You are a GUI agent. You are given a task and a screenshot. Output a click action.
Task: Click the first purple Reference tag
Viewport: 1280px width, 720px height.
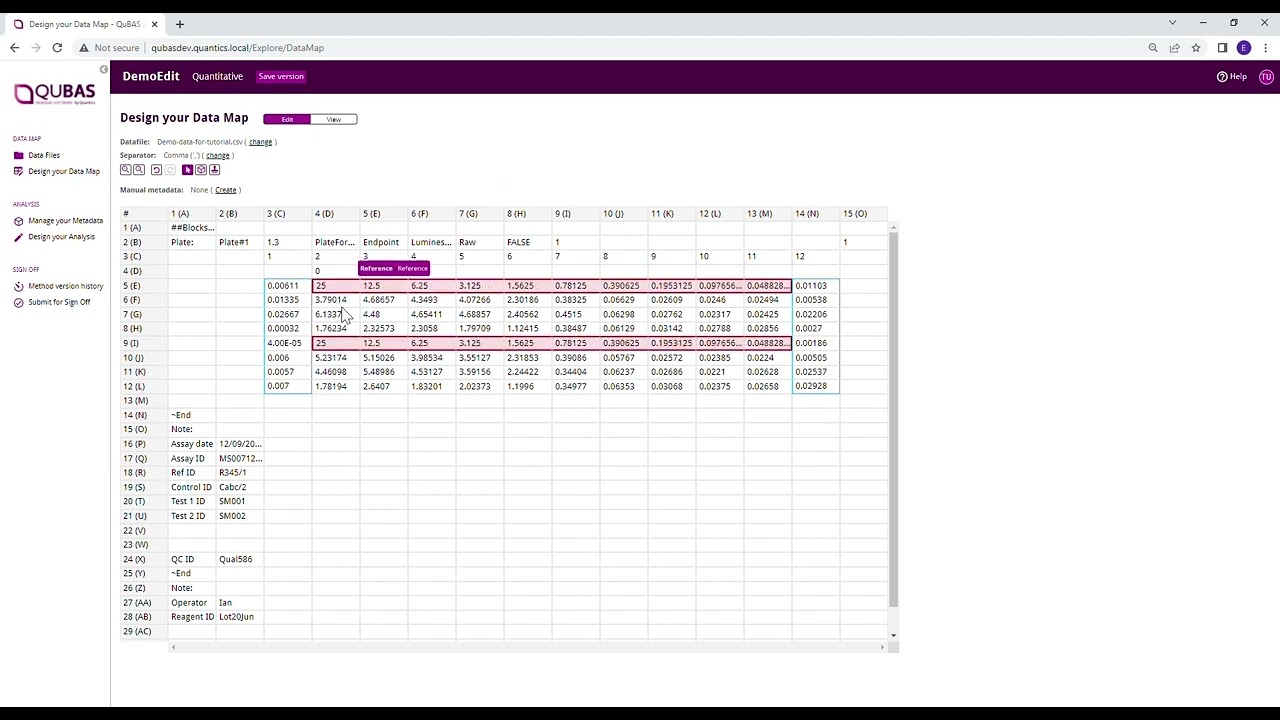click(x=376, y=269)
